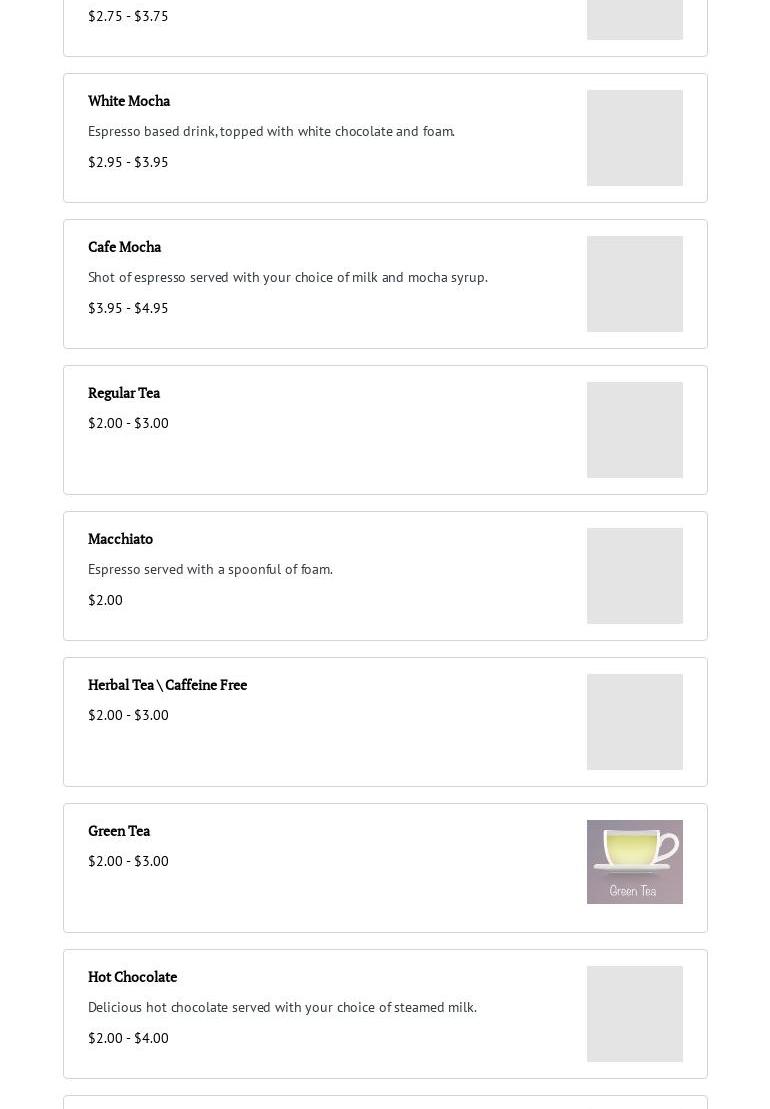Click the White Mocha placeholder image
Image resolution: width=770 pixels, height=1109 pixels.
(634, 138)
